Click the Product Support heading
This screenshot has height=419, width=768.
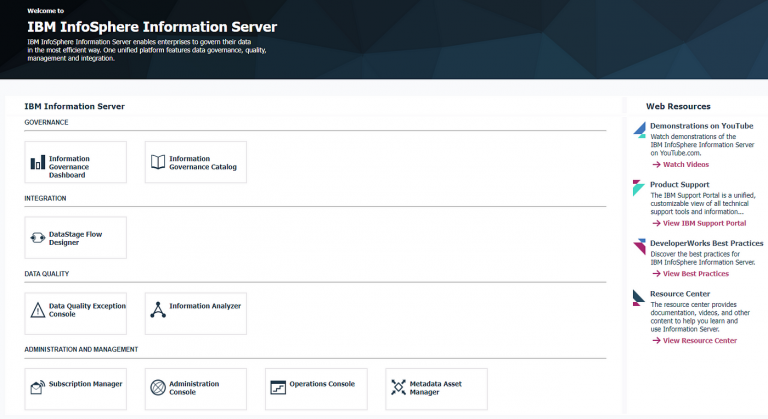pyautogui.click(x=679, y=185)
